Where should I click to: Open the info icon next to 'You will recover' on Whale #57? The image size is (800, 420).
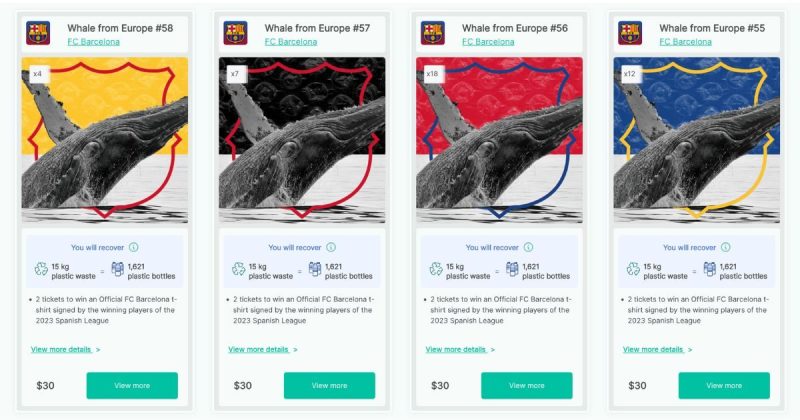pos(331,247)
